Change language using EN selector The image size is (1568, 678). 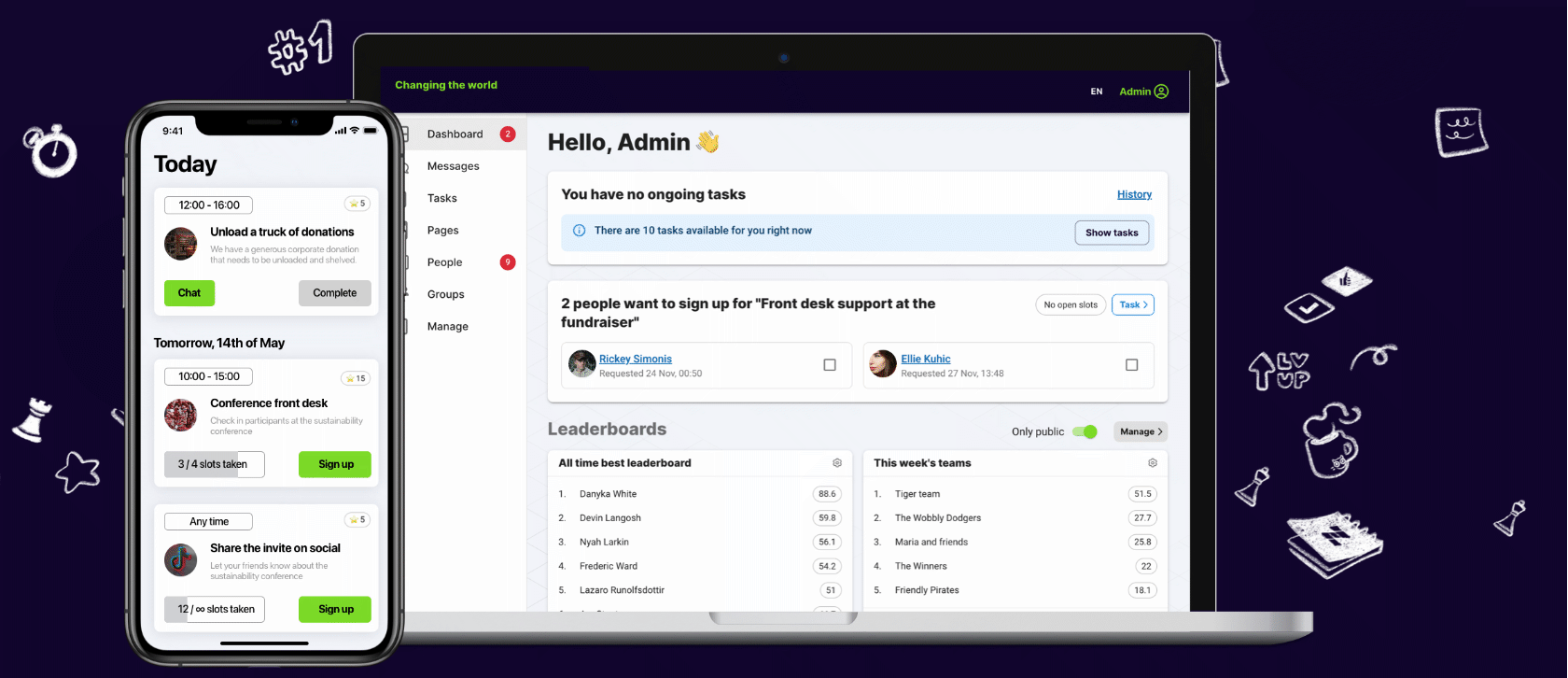tap(1097, 92)
